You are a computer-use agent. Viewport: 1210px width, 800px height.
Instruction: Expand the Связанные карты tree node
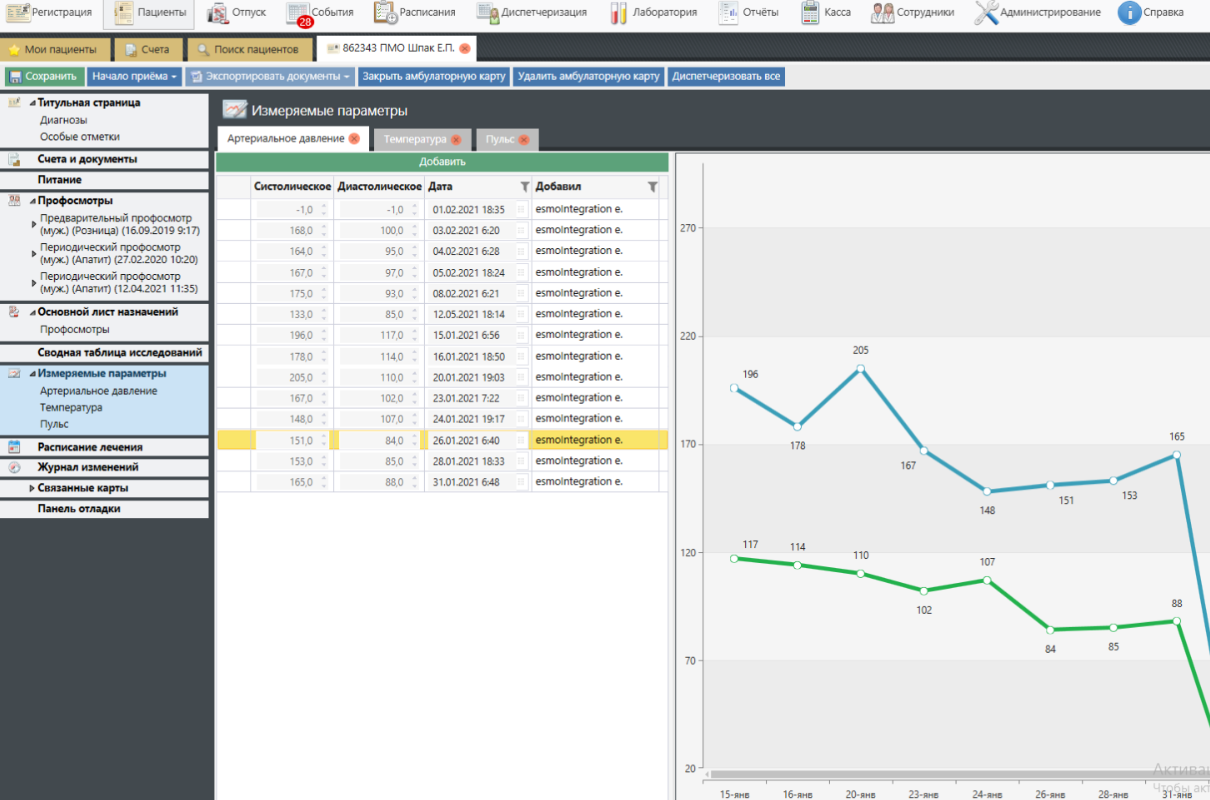[x=32, y=489]
